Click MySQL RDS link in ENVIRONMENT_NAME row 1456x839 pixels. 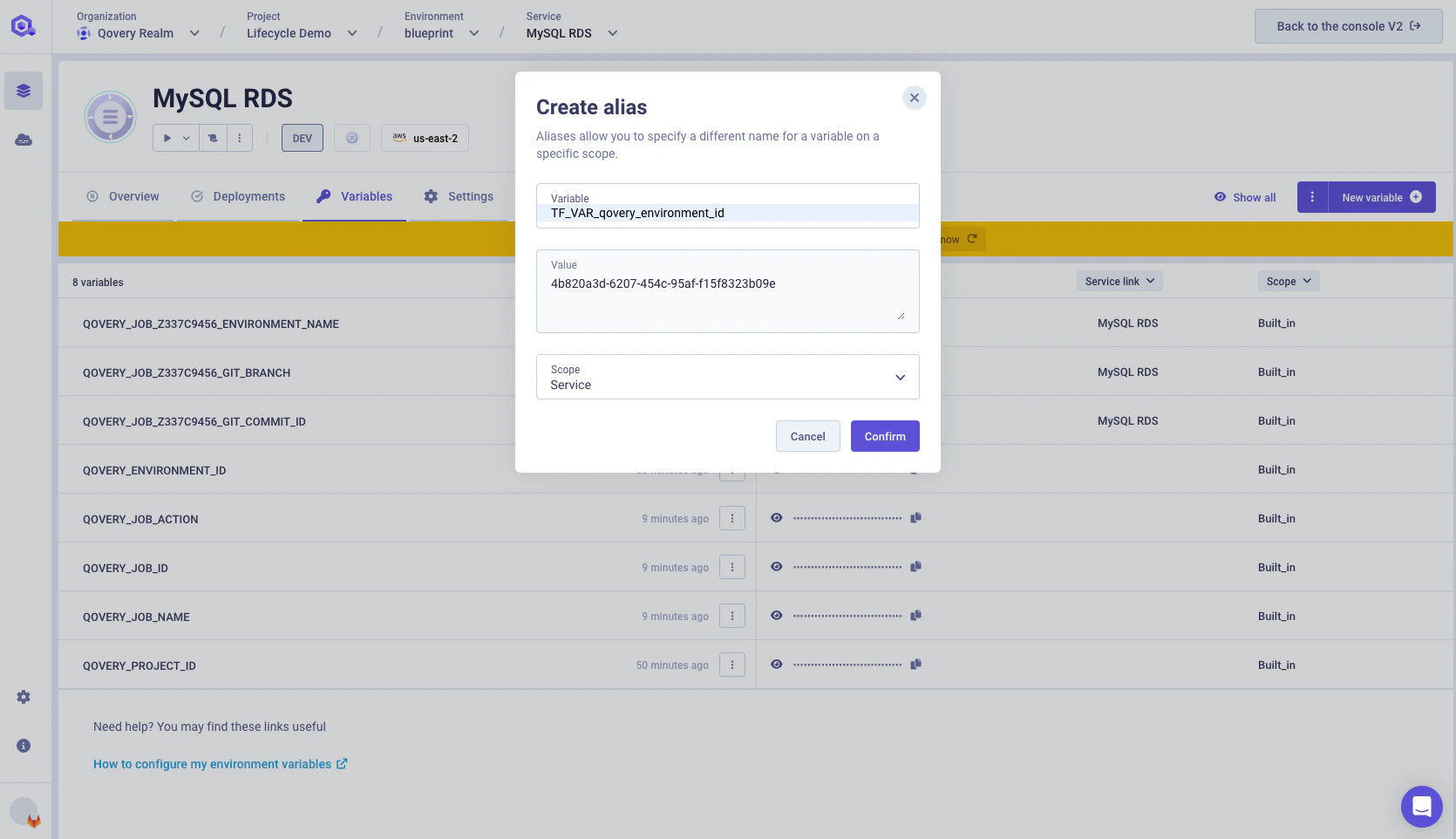[x=1127, y=323]
